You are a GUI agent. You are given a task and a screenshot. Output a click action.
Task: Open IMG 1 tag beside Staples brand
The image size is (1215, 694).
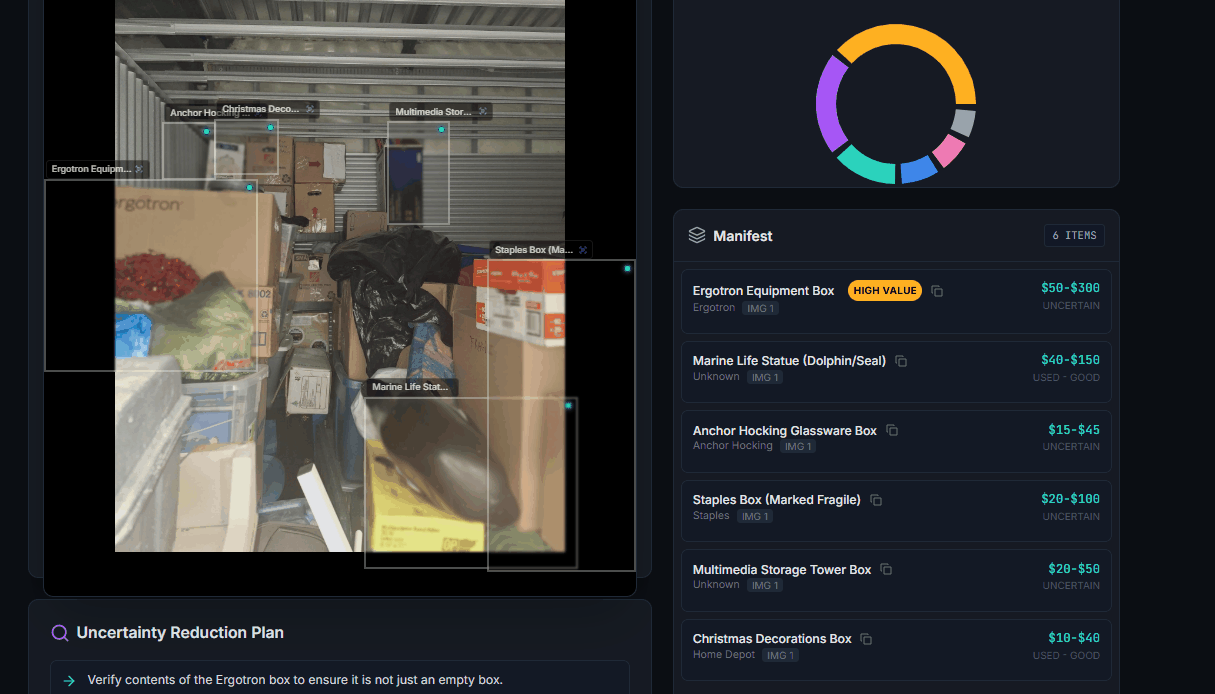coord(756,516)
